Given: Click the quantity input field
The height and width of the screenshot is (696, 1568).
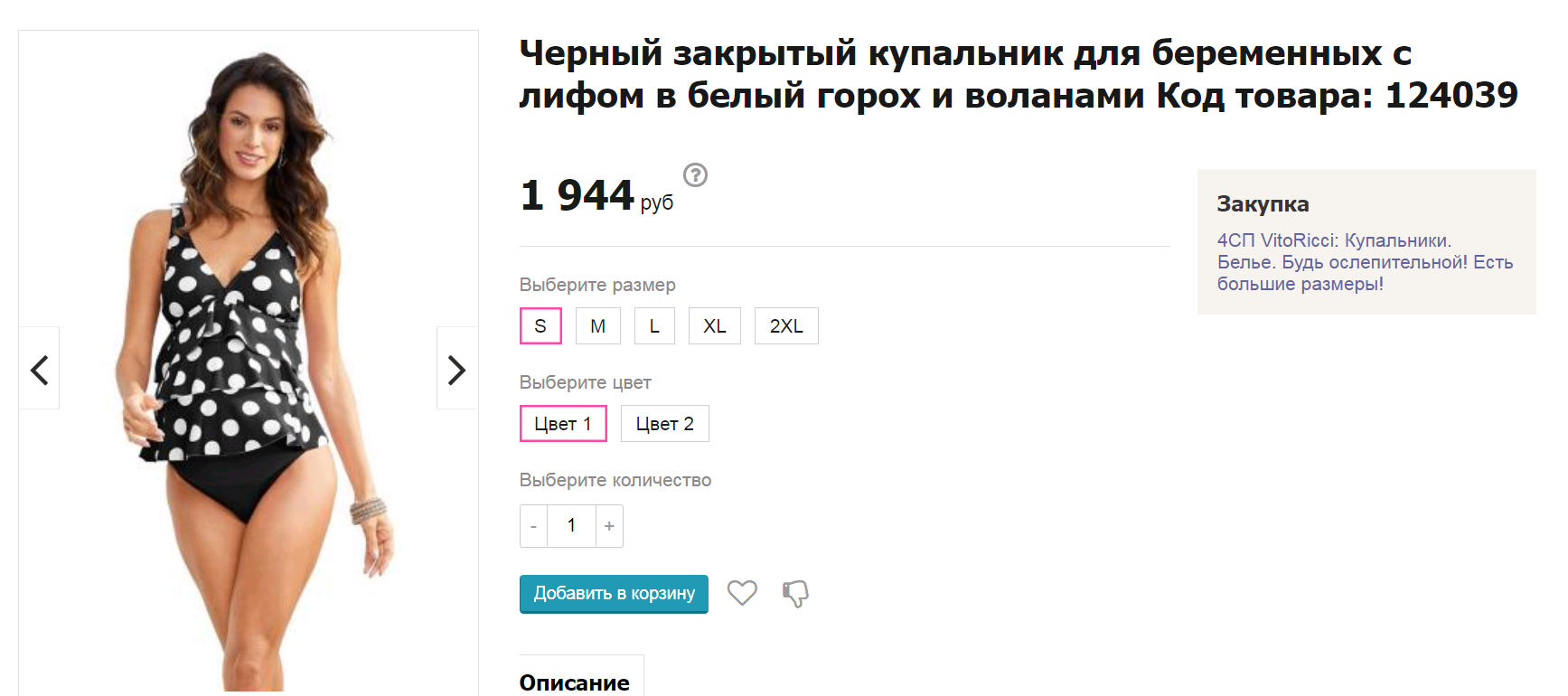Looking at the screenshot, I should [571, 526].
